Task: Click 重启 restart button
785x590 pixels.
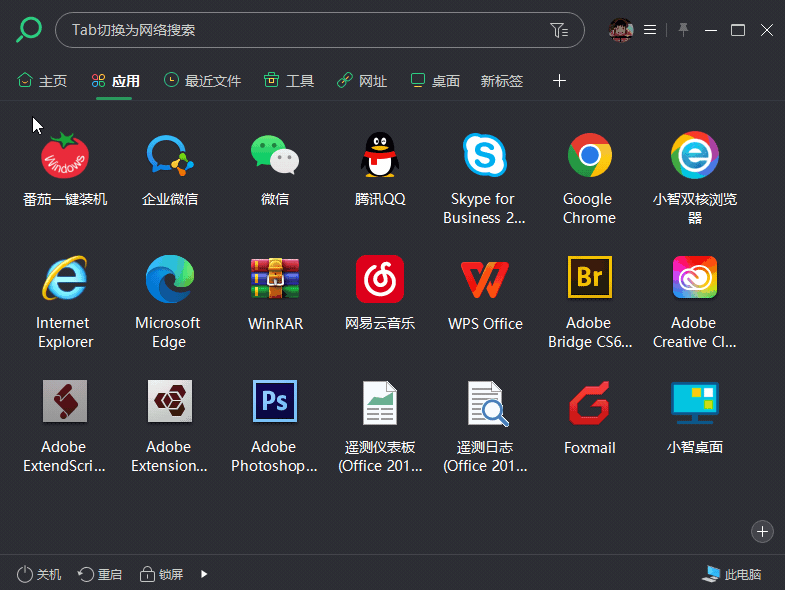Action: coord(100,574)
